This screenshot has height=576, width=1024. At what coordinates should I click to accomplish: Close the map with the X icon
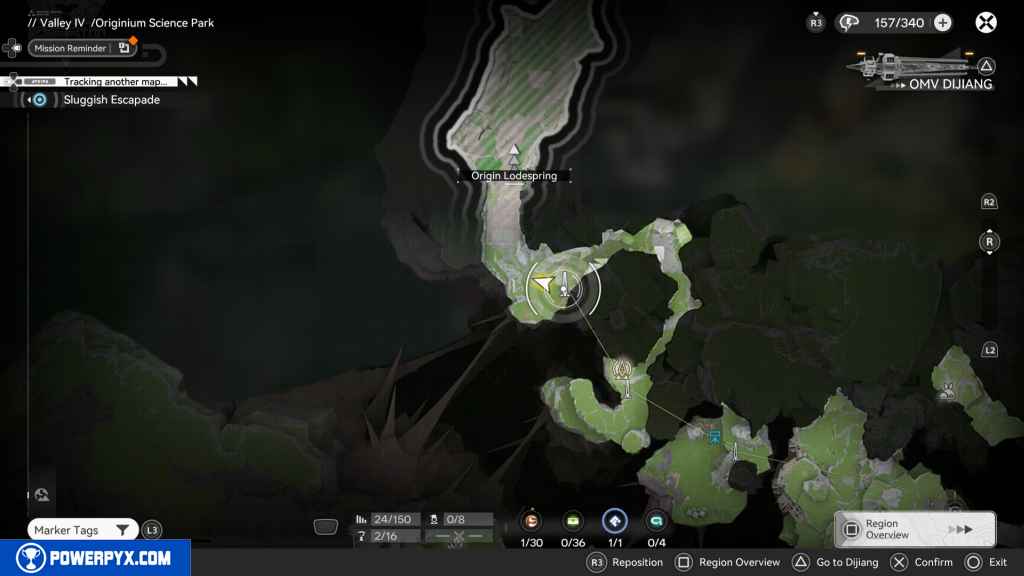986,22
